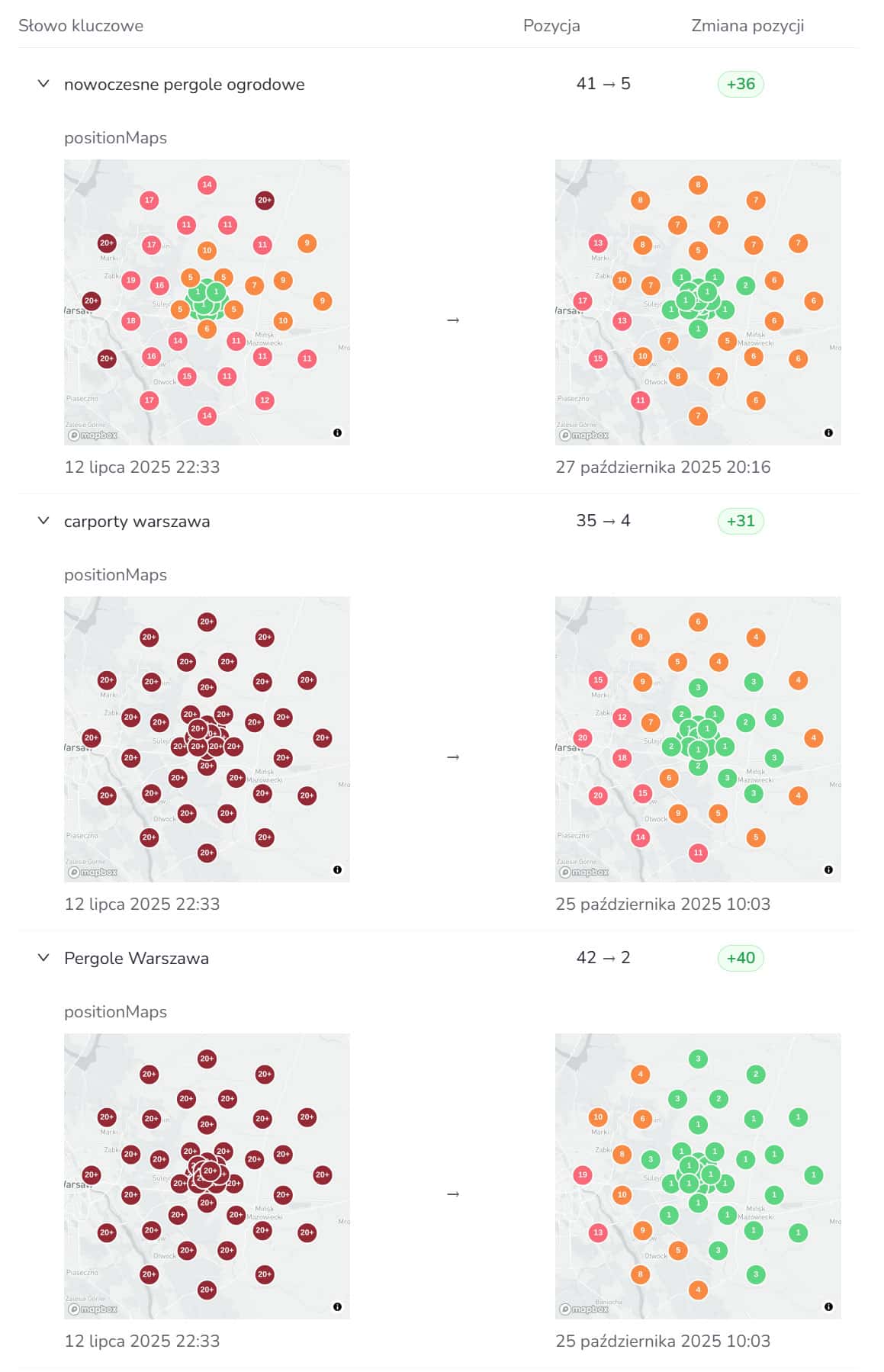Click marker 12 on nowoczesne pergole July map
The width and height of the screenshot is (884, 1372).
click(265, 400)
